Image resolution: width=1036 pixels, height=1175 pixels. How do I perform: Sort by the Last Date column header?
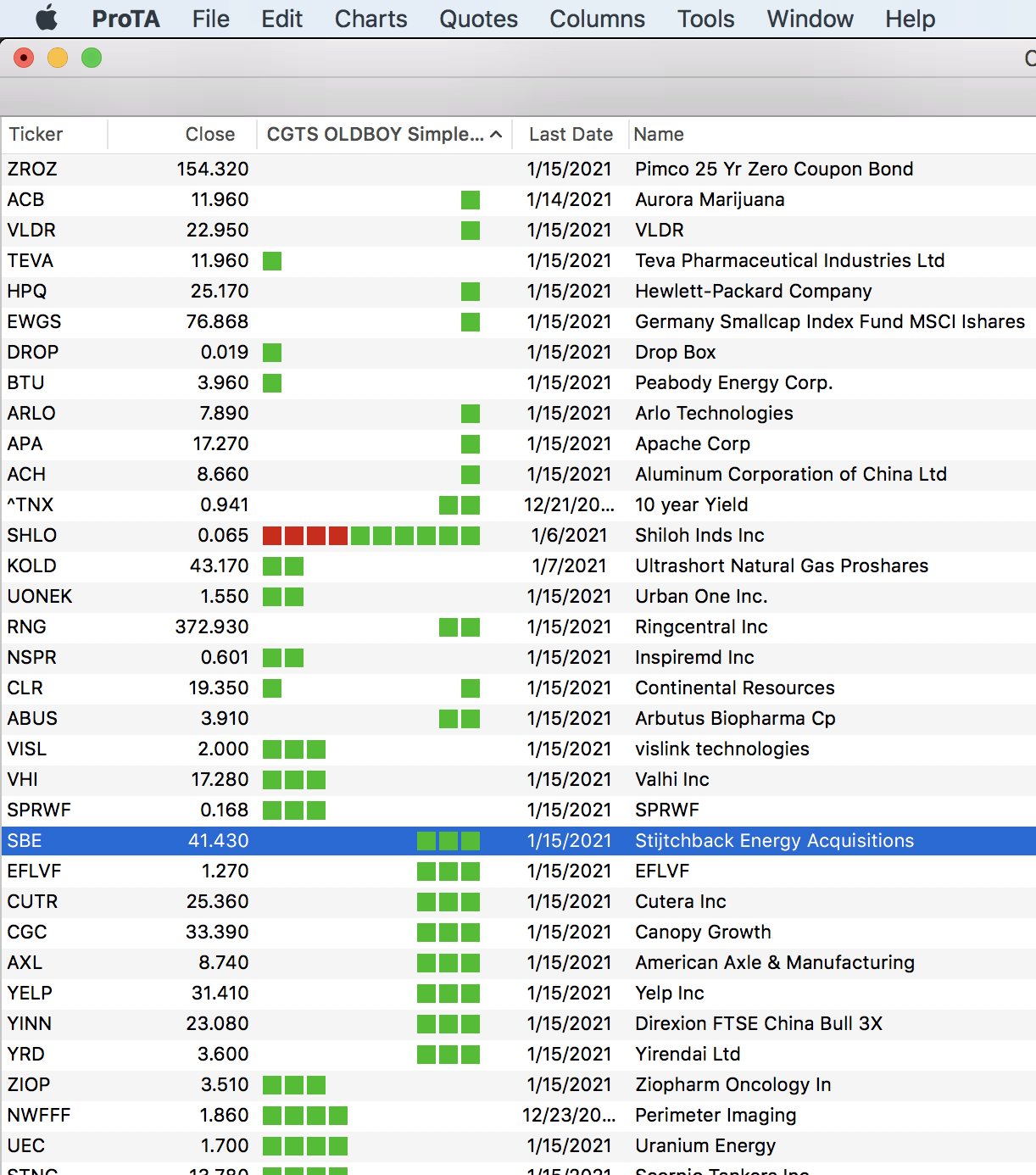point(571,134)
